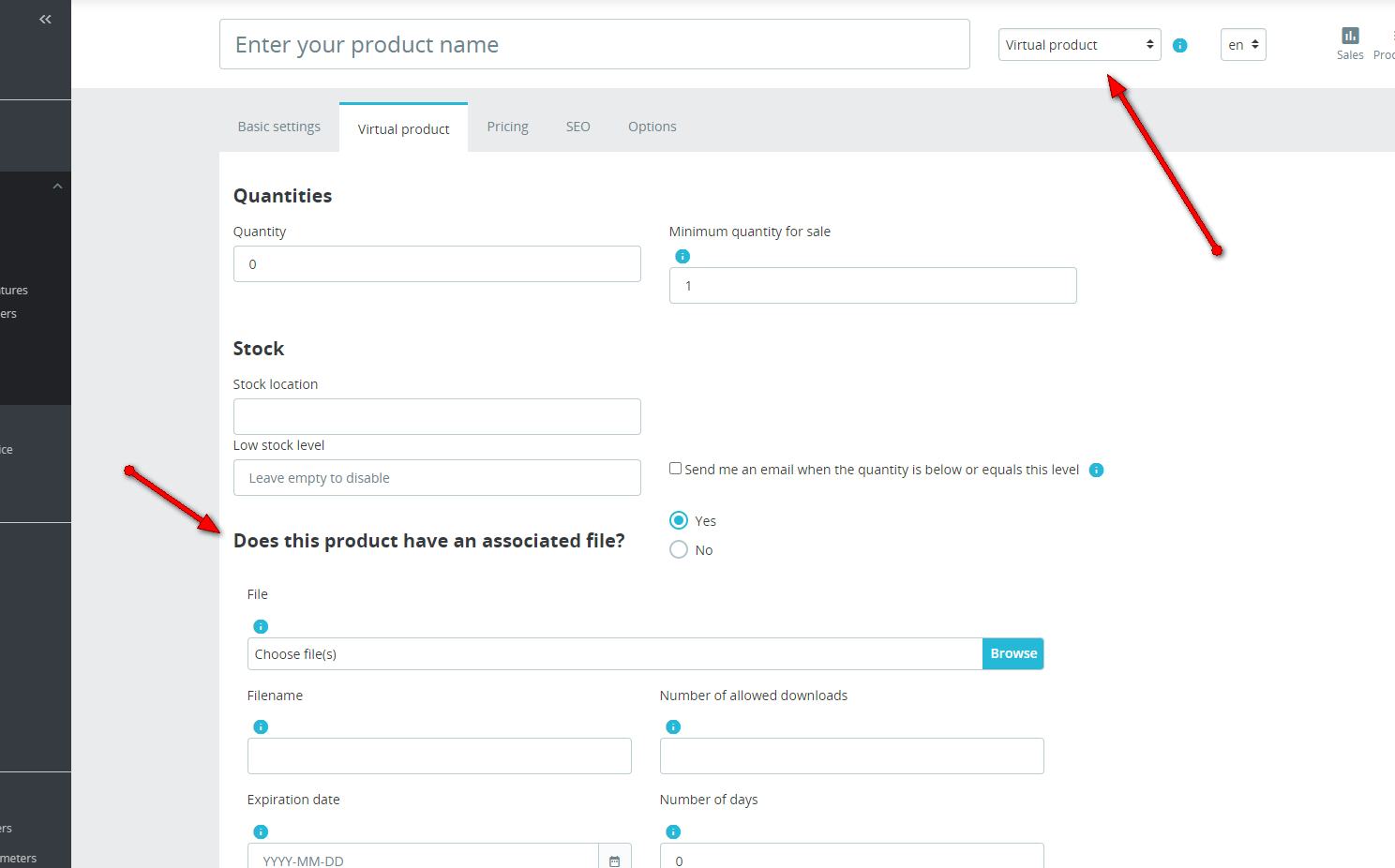Click info icon under Filename label
Screen dimensions: 1395x868
coord(261,726)
